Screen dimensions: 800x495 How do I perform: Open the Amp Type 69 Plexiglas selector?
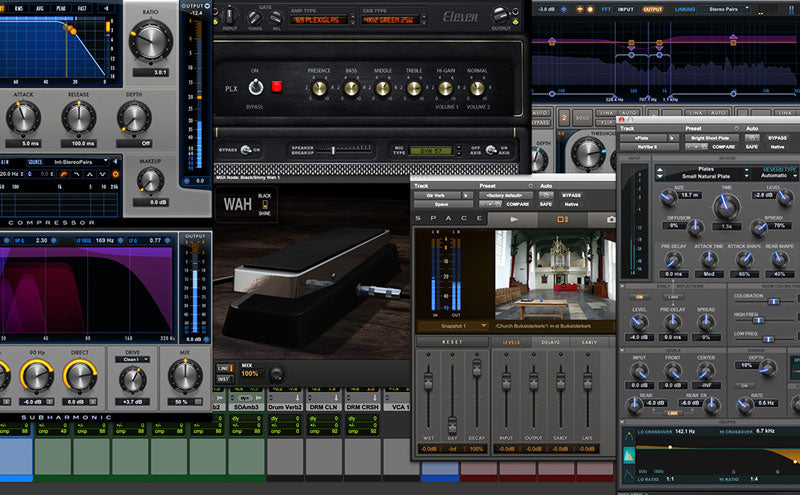[320, 20]
